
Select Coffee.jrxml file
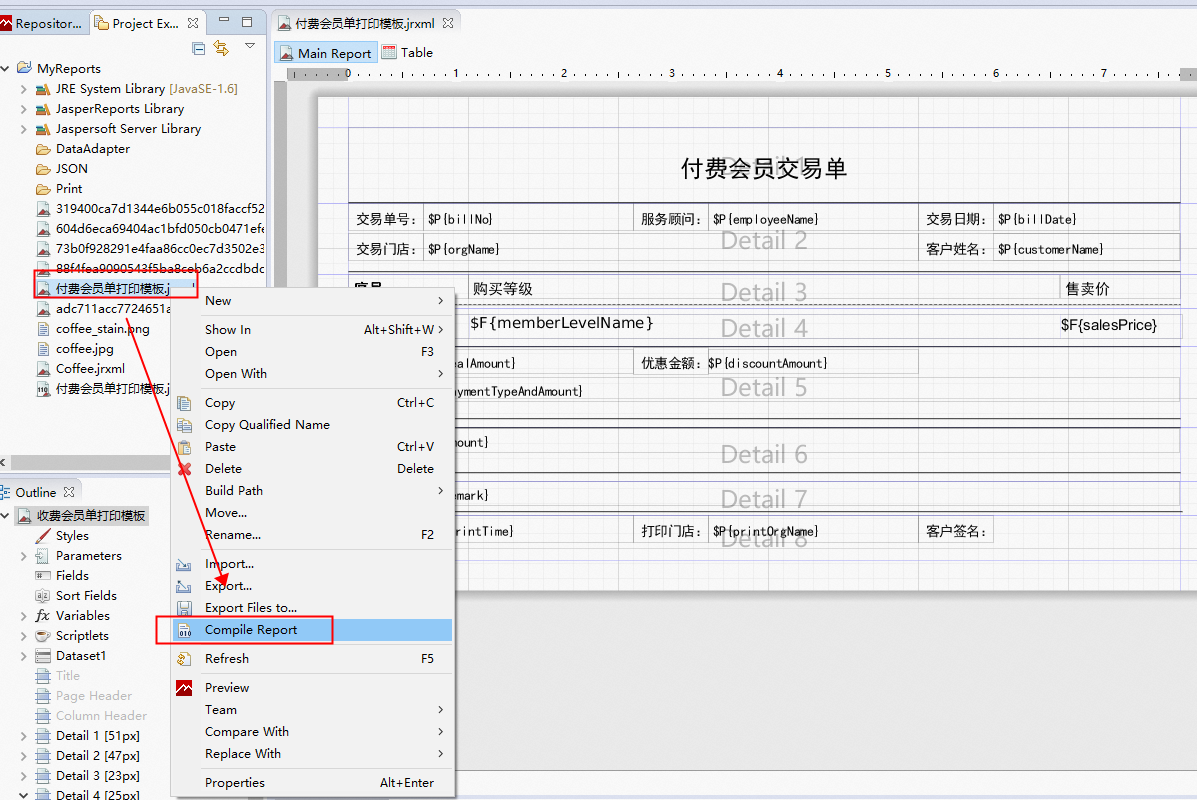click(x=81, y=368)
